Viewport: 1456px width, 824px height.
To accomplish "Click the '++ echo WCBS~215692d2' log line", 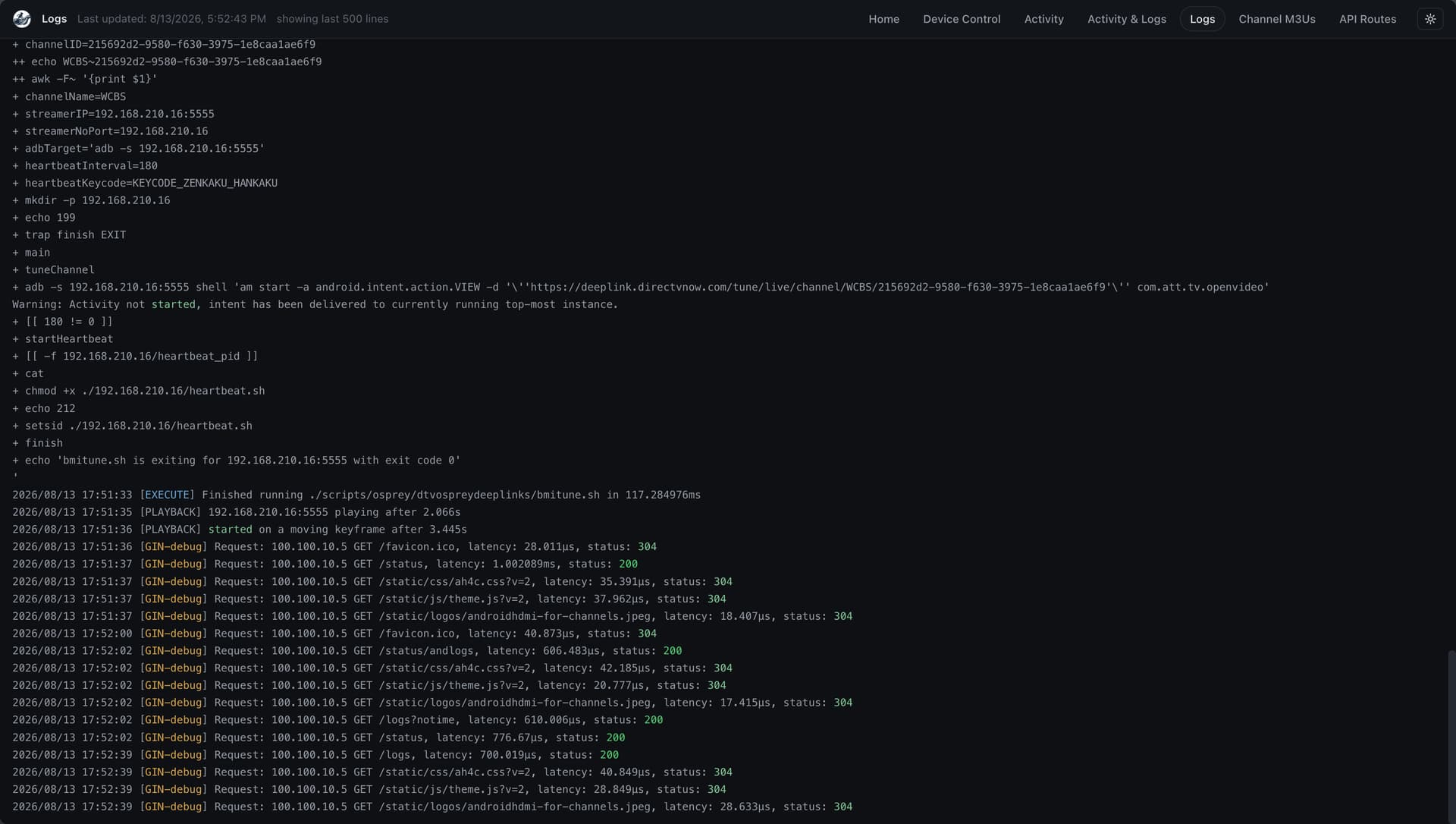I will [x=167, y=61].
